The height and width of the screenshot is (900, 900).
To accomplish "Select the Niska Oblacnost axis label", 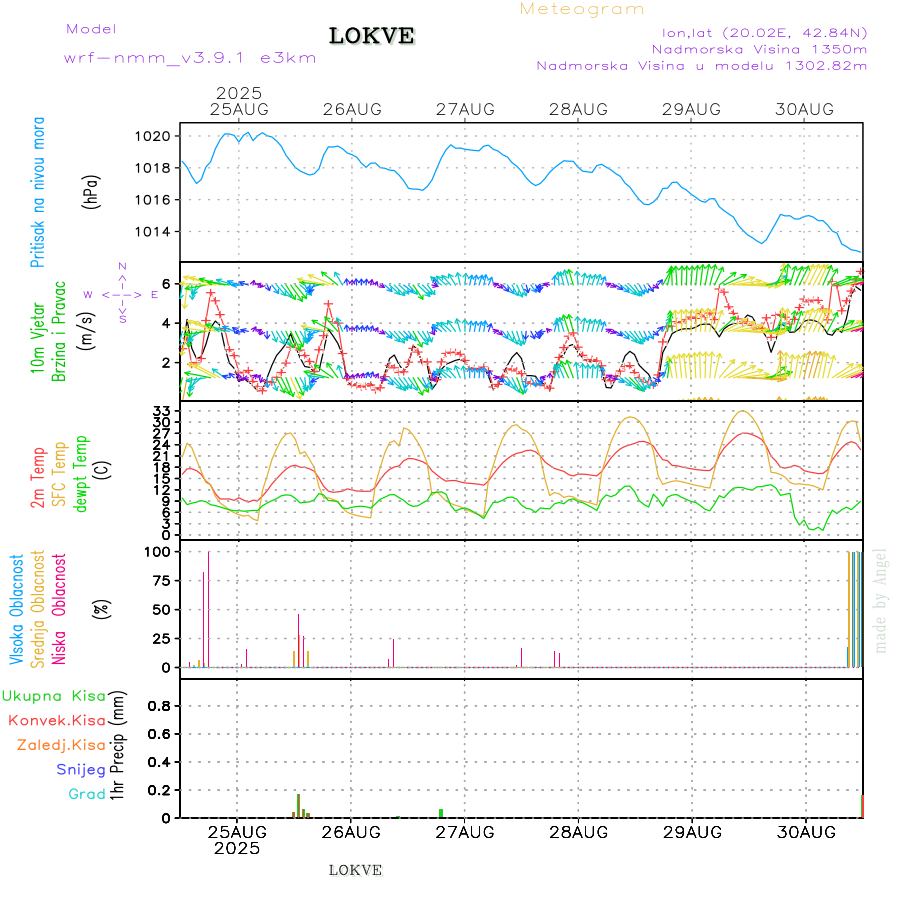I will (60, 607).
